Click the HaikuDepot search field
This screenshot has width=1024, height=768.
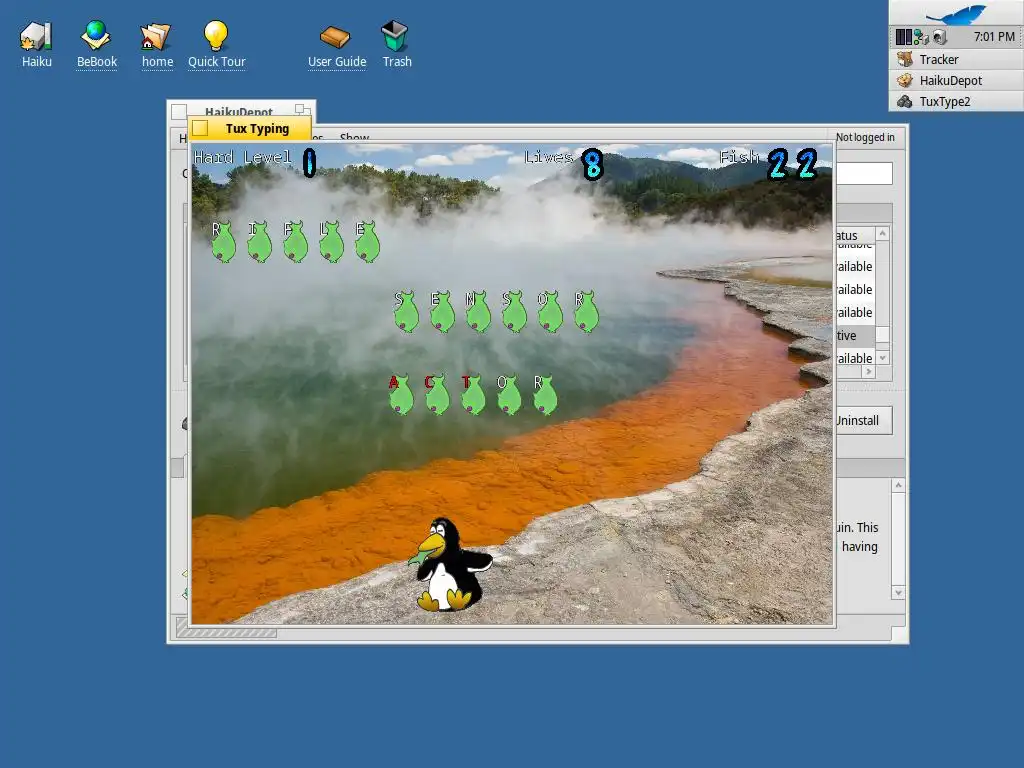tap(864, 174)
